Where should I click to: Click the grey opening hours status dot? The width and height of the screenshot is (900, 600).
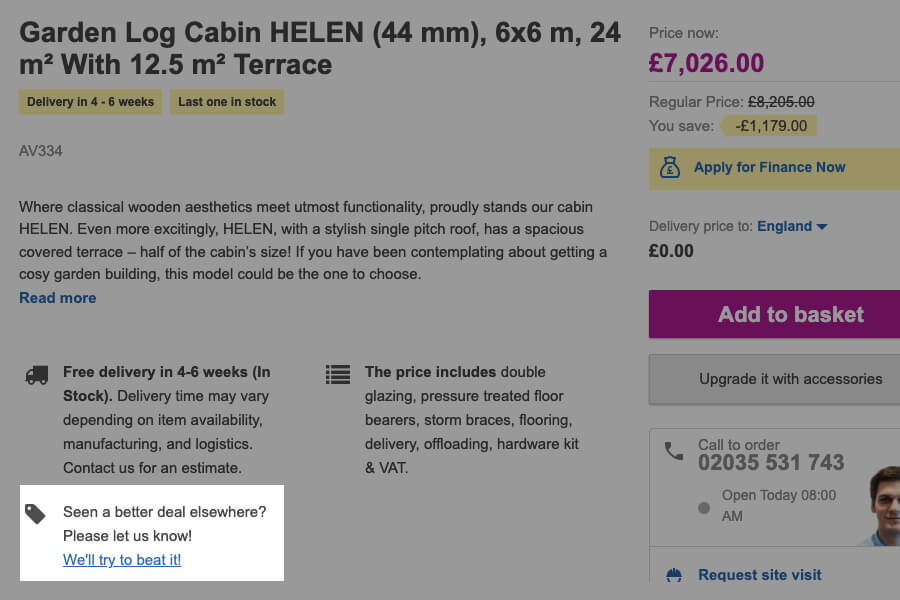click(x=704, y=507)
